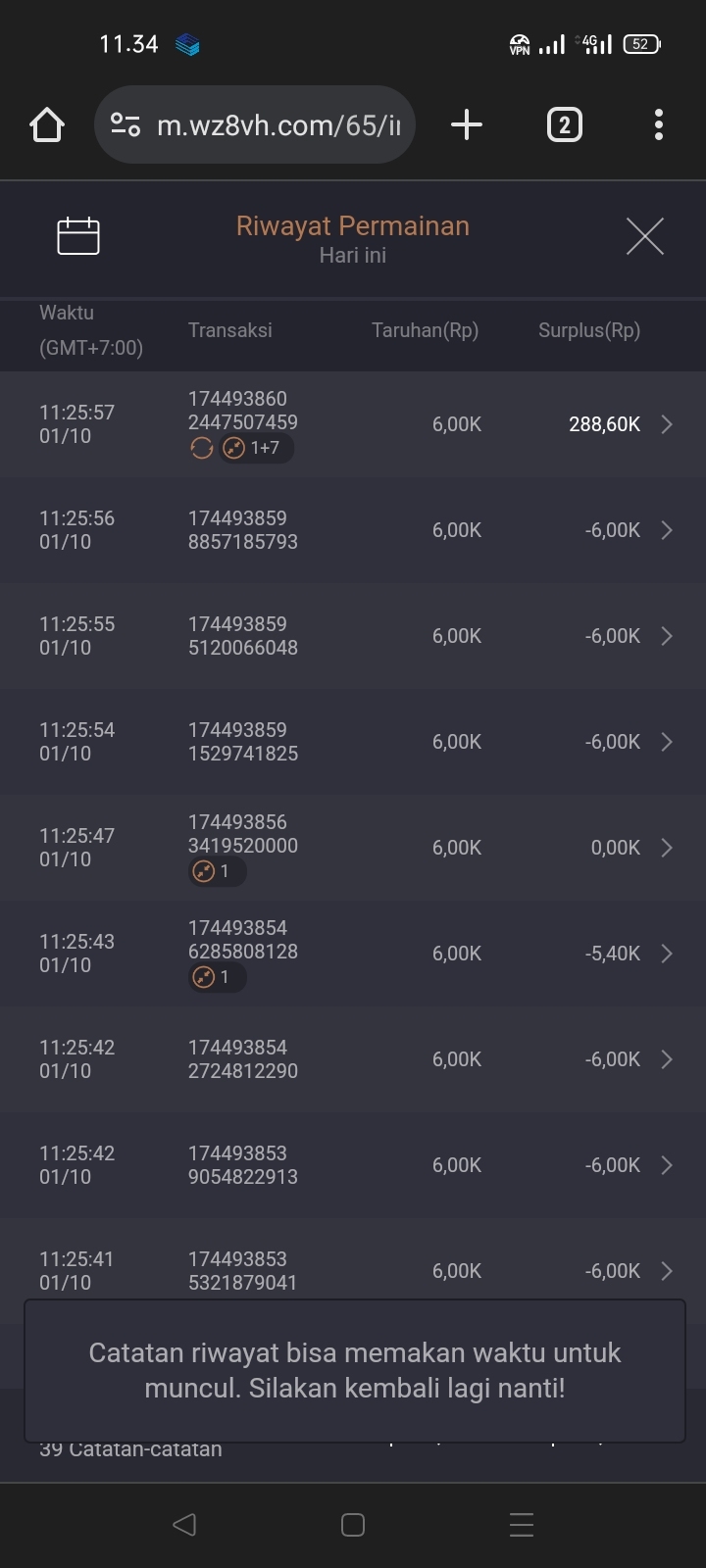Screen dimensions: 706x1568
Task: Expand the -5,40K surplus transaction
Action: pyautogui.click(x=667, y=954)
